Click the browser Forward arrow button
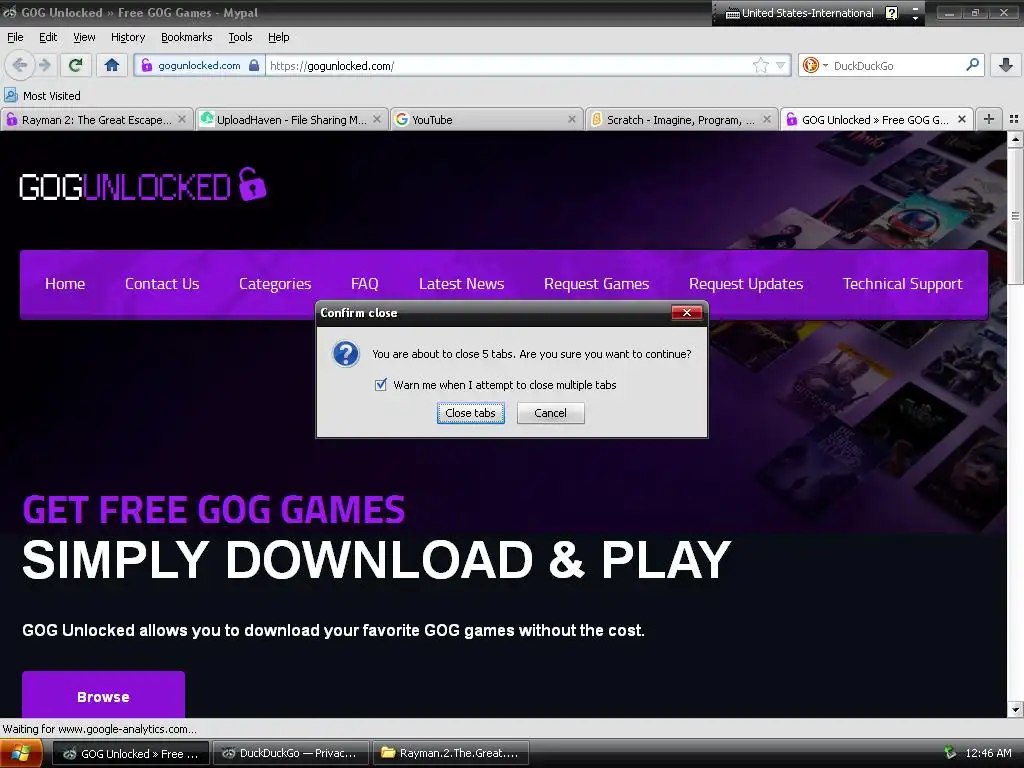Viewport: 1024px width, 768px height. [44, 65]
